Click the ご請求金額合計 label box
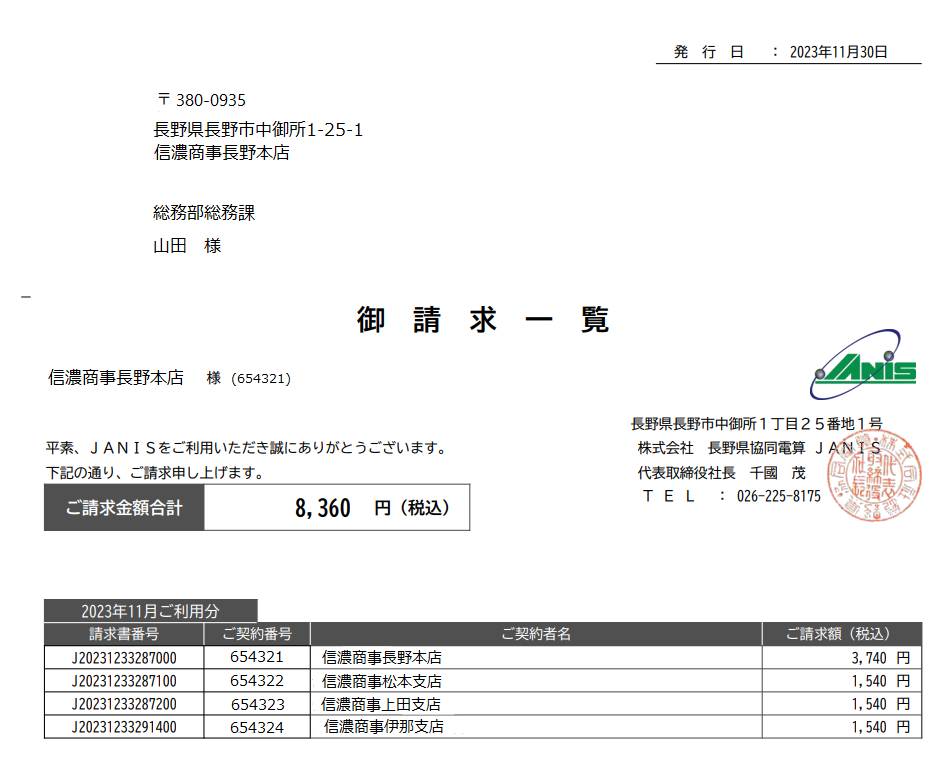Viewport: 942px width, 777px height. click(x=124, y=509)
